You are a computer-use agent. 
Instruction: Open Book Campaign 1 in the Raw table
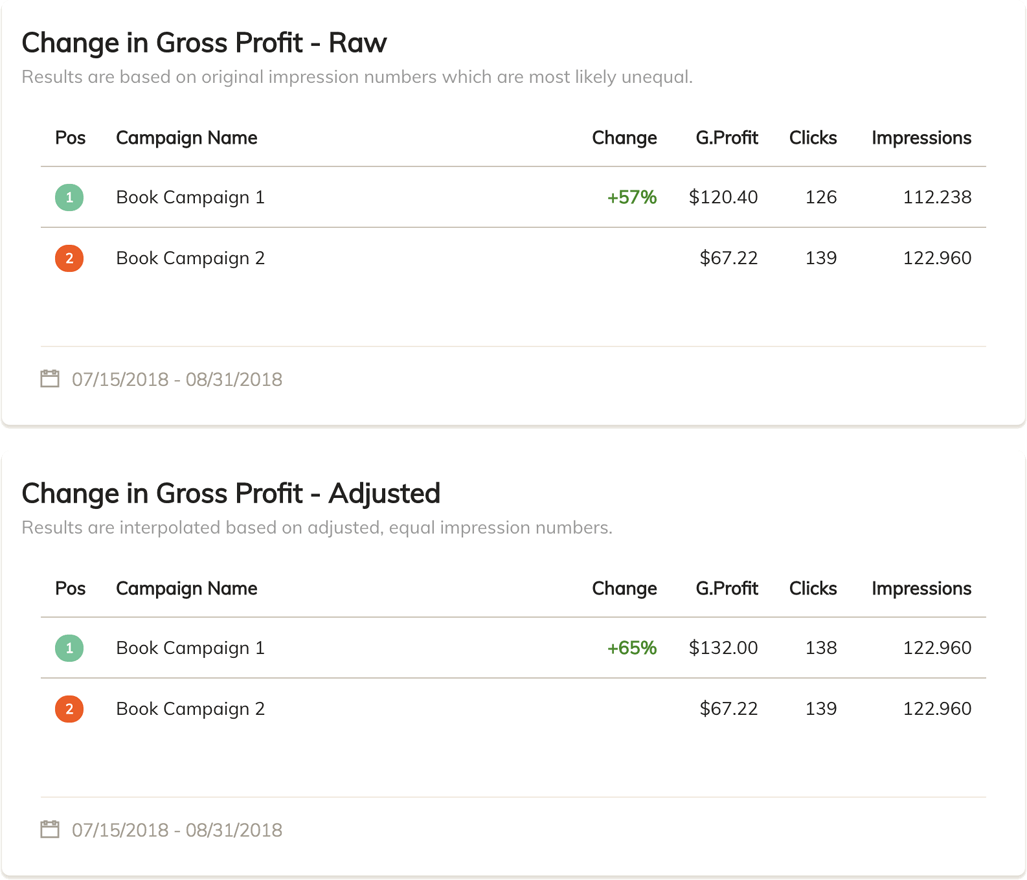190,197
